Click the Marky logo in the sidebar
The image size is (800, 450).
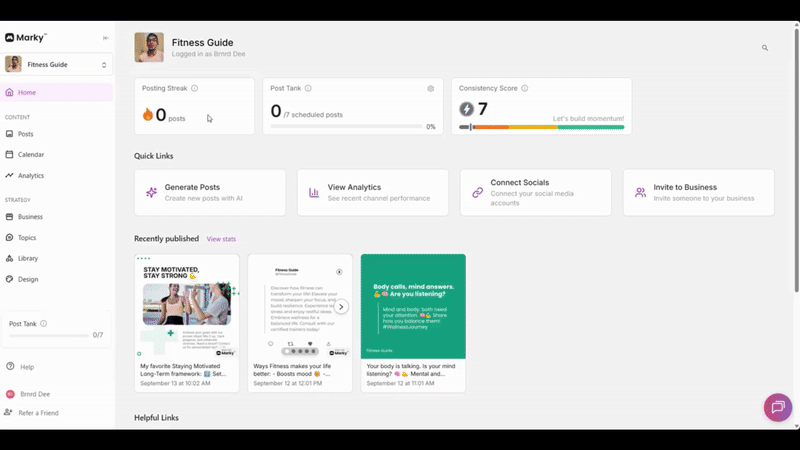26,38
